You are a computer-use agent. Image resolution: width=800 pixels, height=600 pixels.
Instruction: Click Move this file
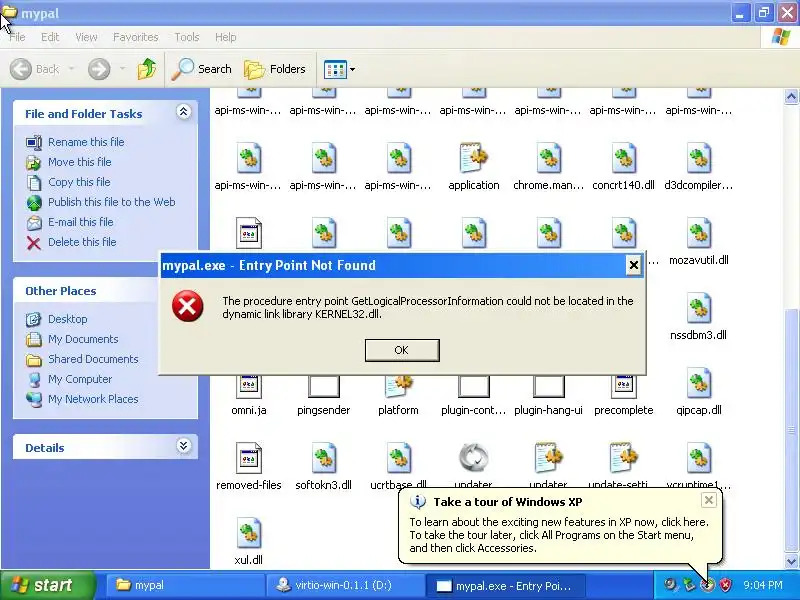(x=80, y=162)
